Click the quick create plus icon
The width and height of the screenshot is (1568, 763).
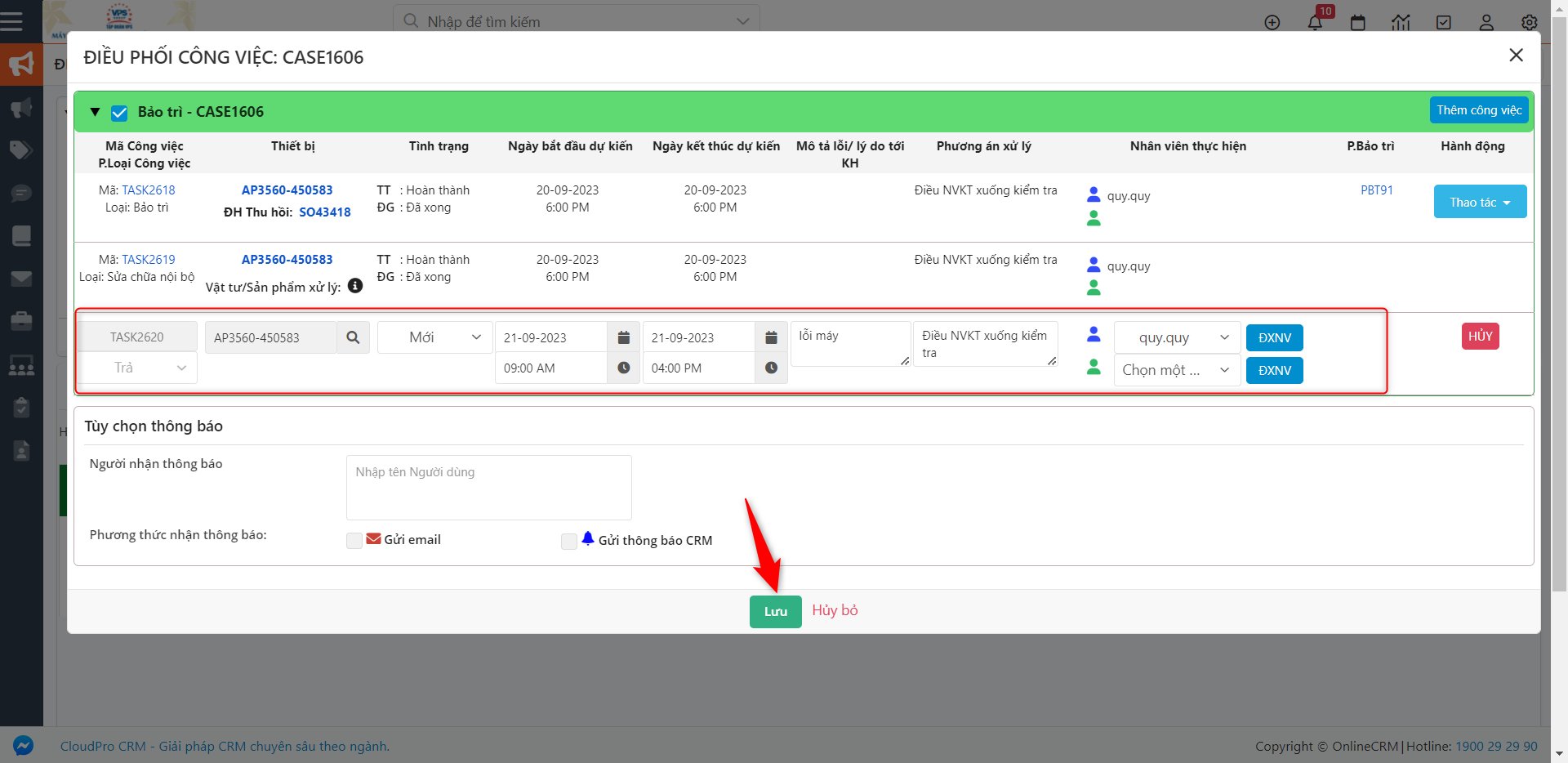pos(1272,22)
